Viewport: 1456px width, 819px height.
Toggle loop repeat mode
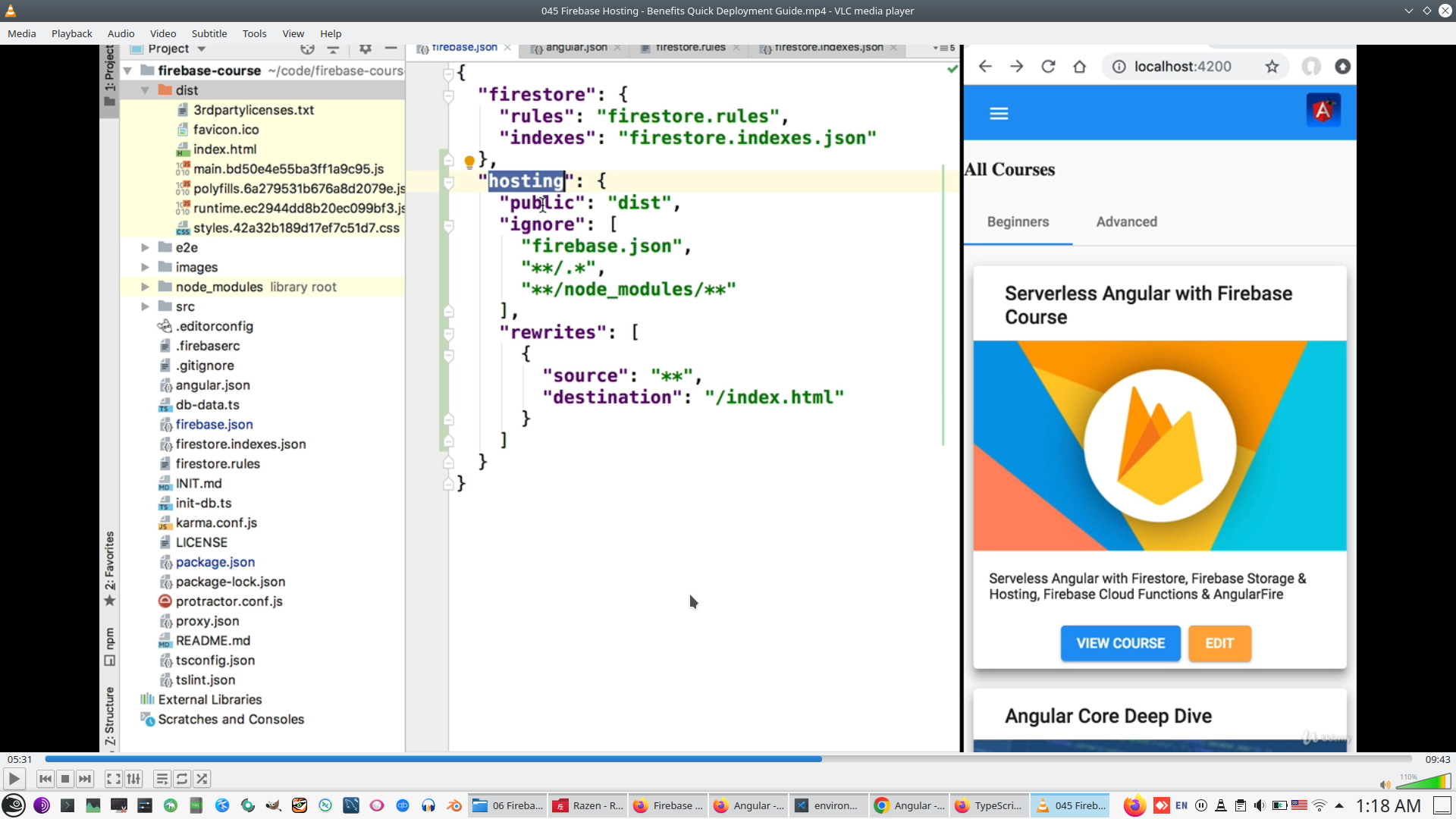pyautogui.click(x=182, y=779)
